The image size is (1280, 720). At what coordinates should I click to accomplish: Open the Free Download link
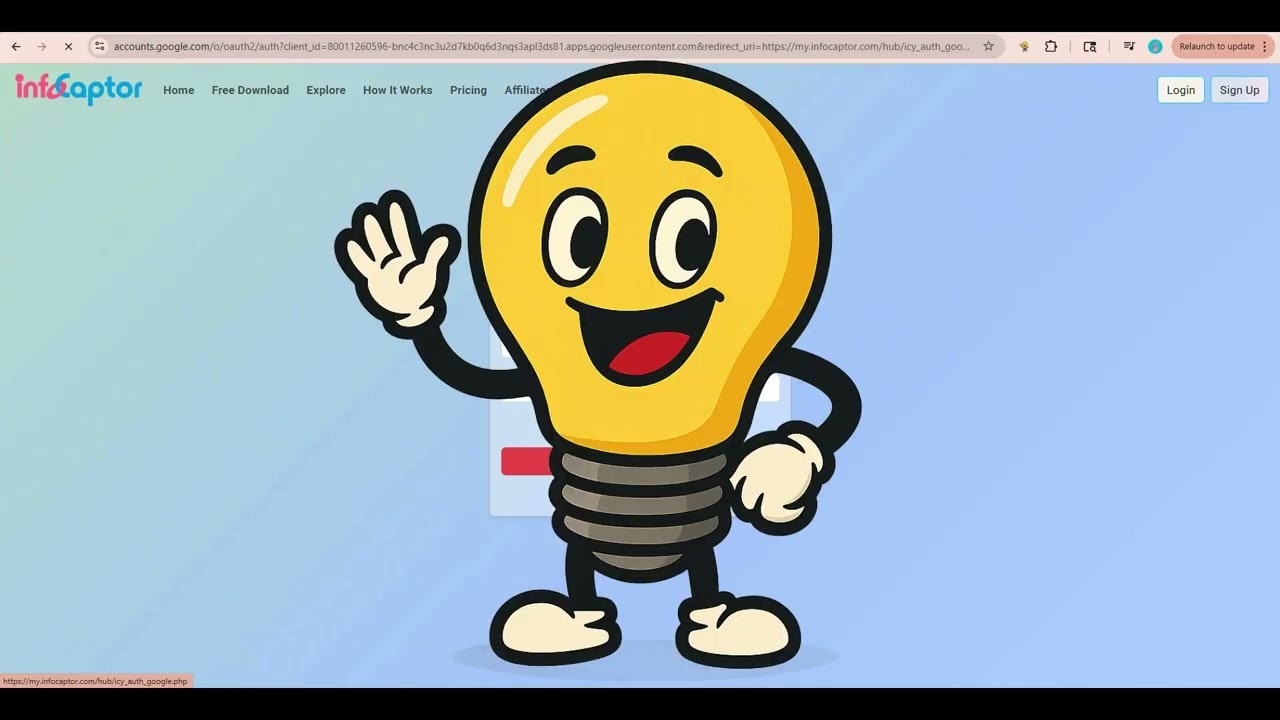pos(250,90)
